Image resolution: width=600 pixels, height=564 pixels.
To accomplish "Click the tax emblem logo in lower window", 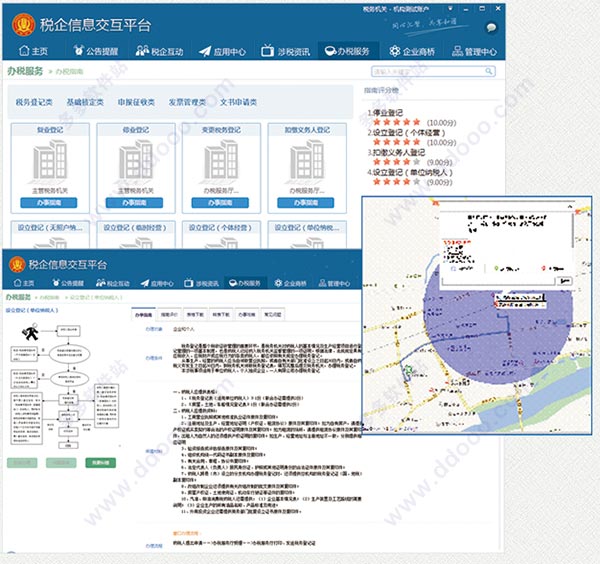I will click(x=17, y=264).
